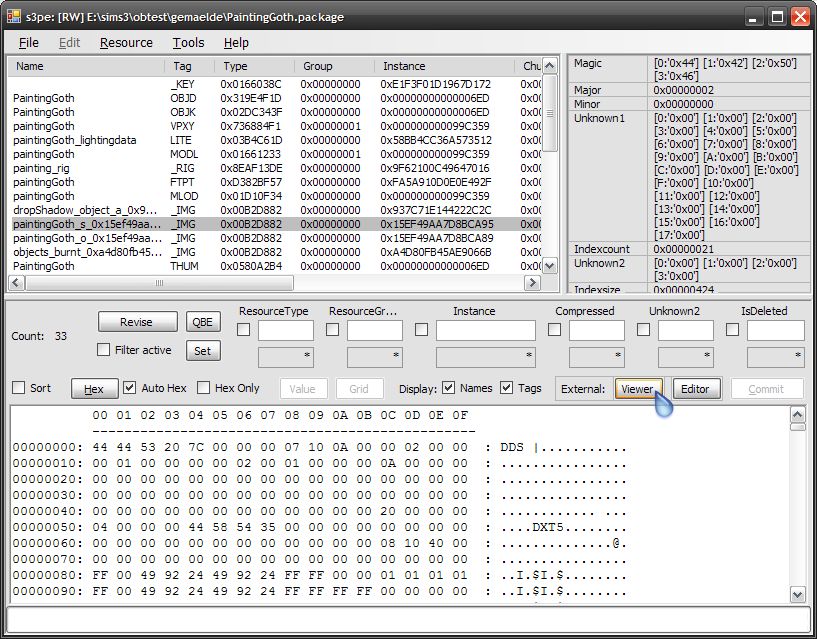Toggle the Sort checkbox
Viewport: 817px width, 639px height.
(x=18, y=388)
